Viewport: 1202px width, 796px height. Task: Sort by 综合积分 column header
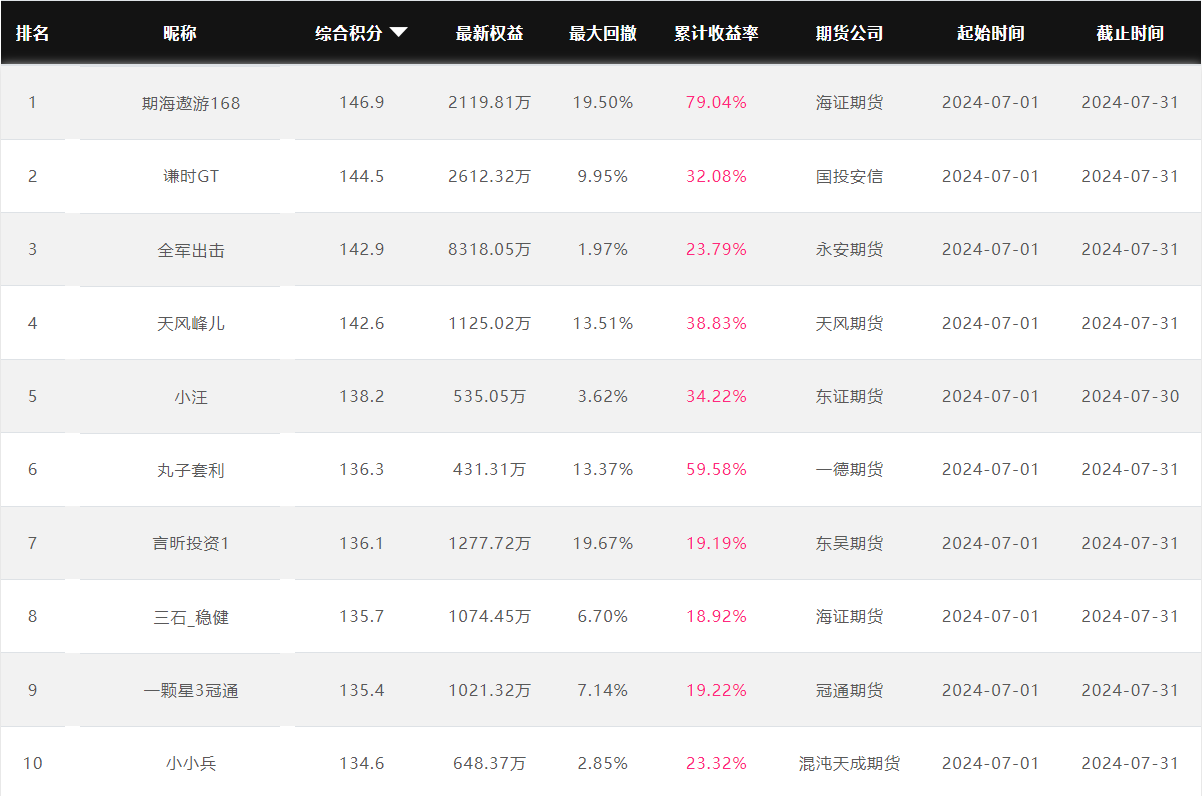[349, 33]
